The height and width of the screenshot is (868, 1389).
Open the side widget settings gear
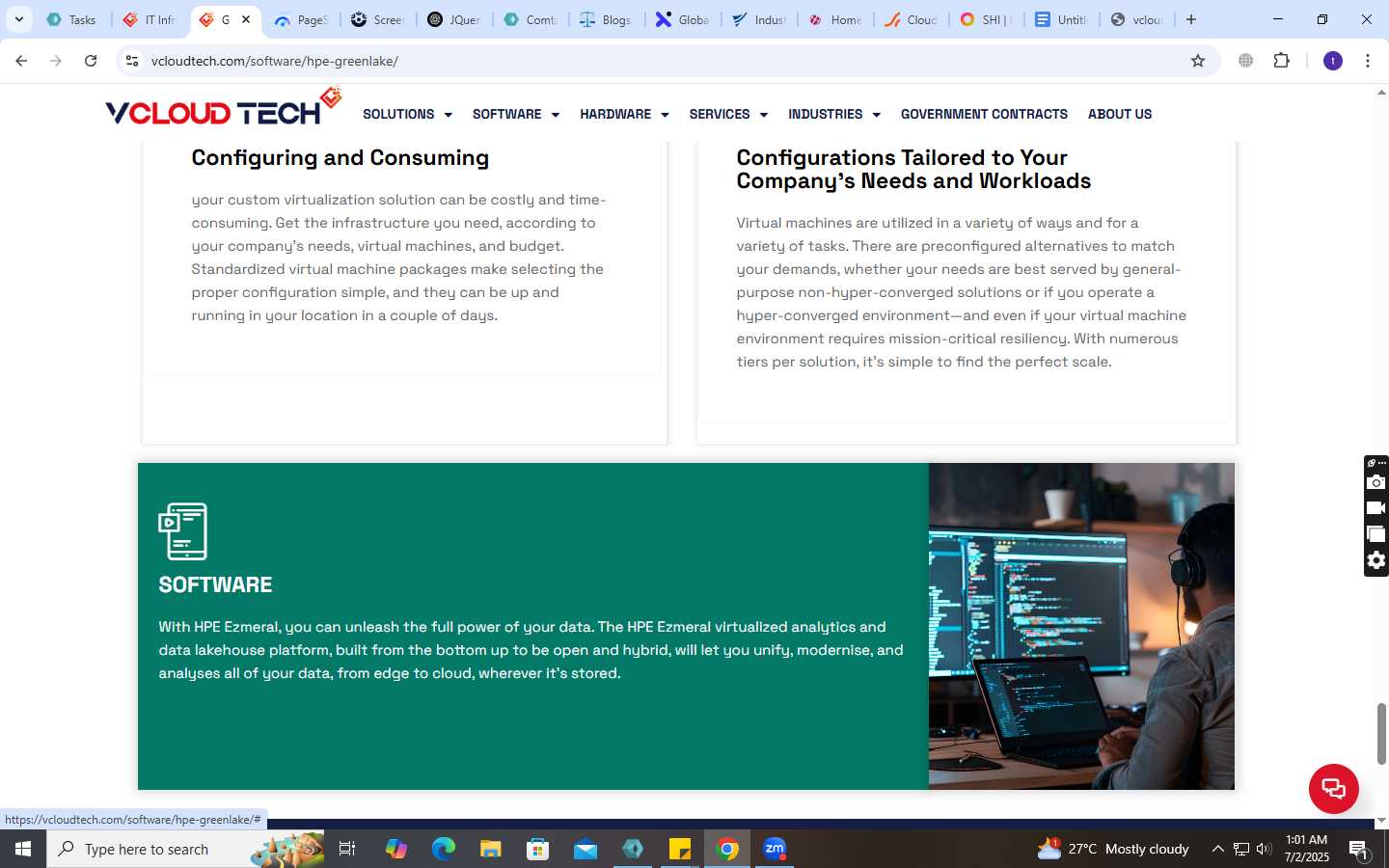click(1376, 560)
